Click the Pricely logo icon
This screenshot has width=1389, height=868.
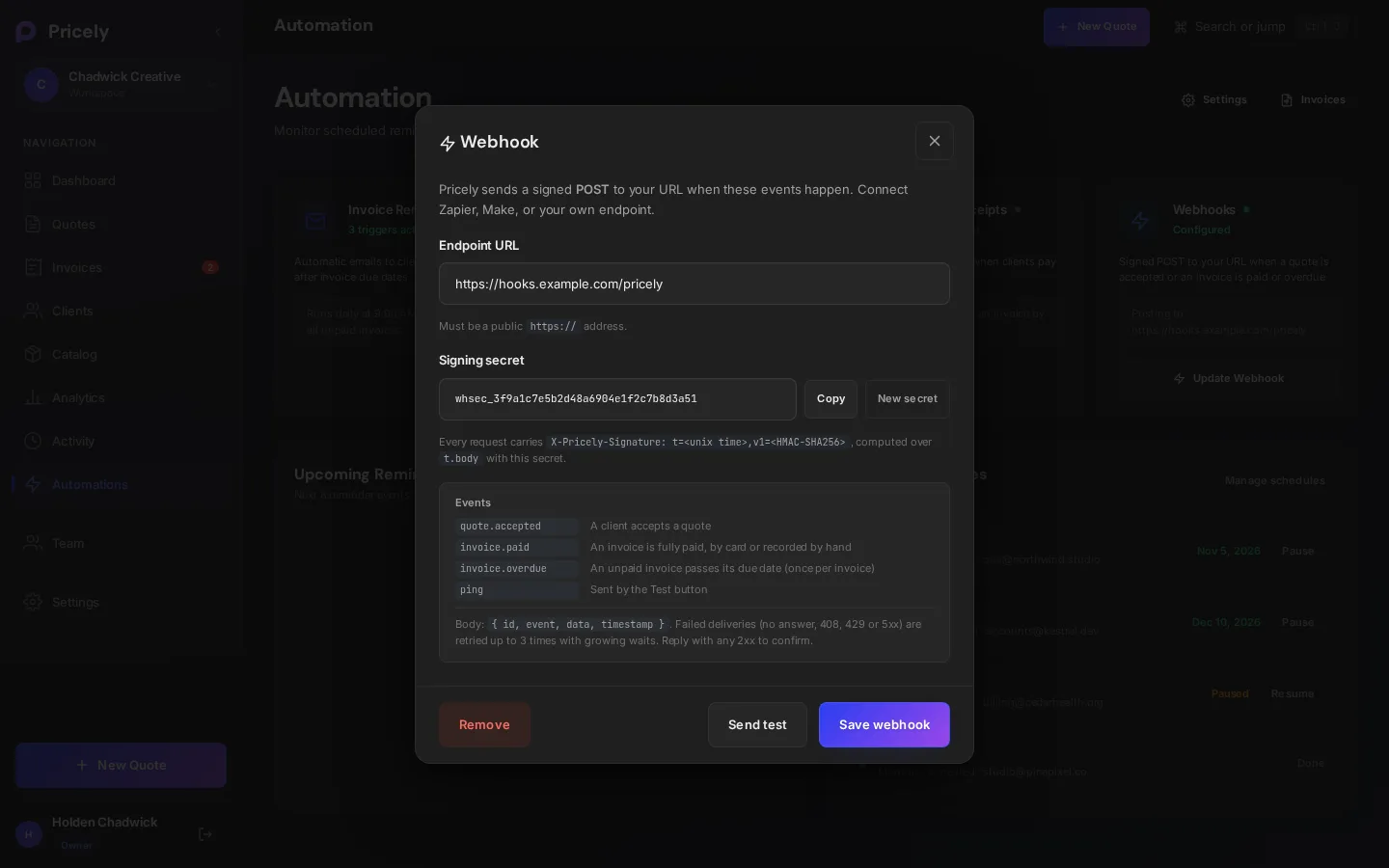click(26, 32)
